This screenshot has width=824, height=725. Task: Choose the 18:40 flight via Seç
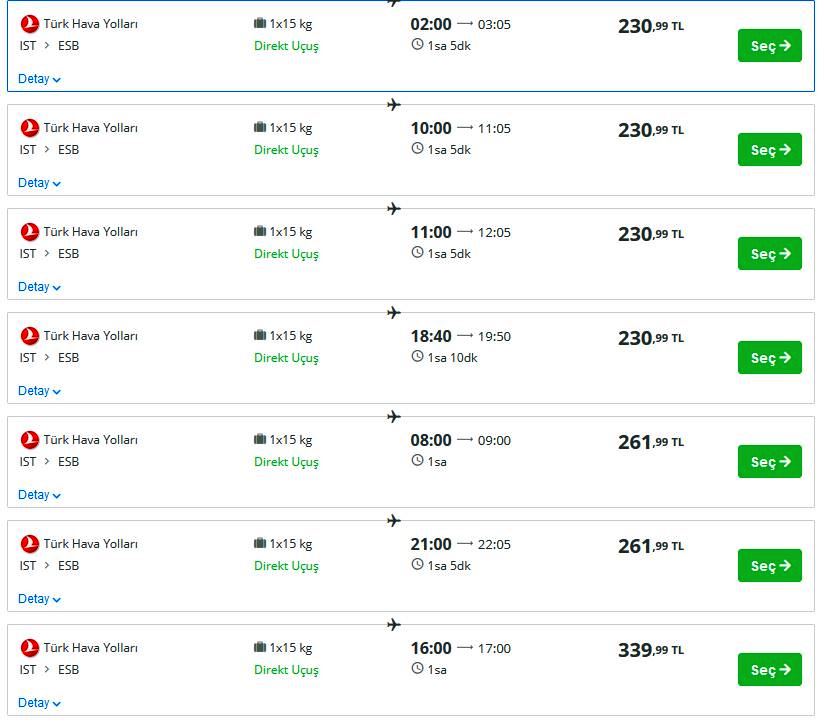769,358
